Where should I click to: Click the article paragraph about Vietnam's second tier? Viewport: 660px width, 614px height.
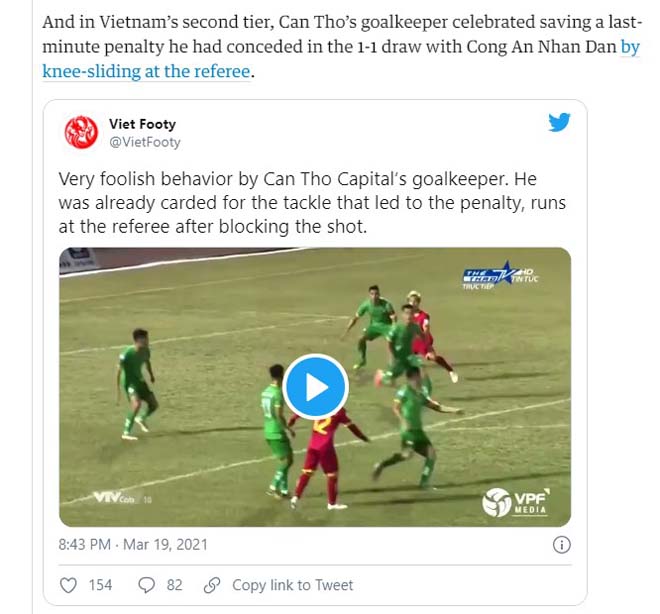(x=342, y=47)
